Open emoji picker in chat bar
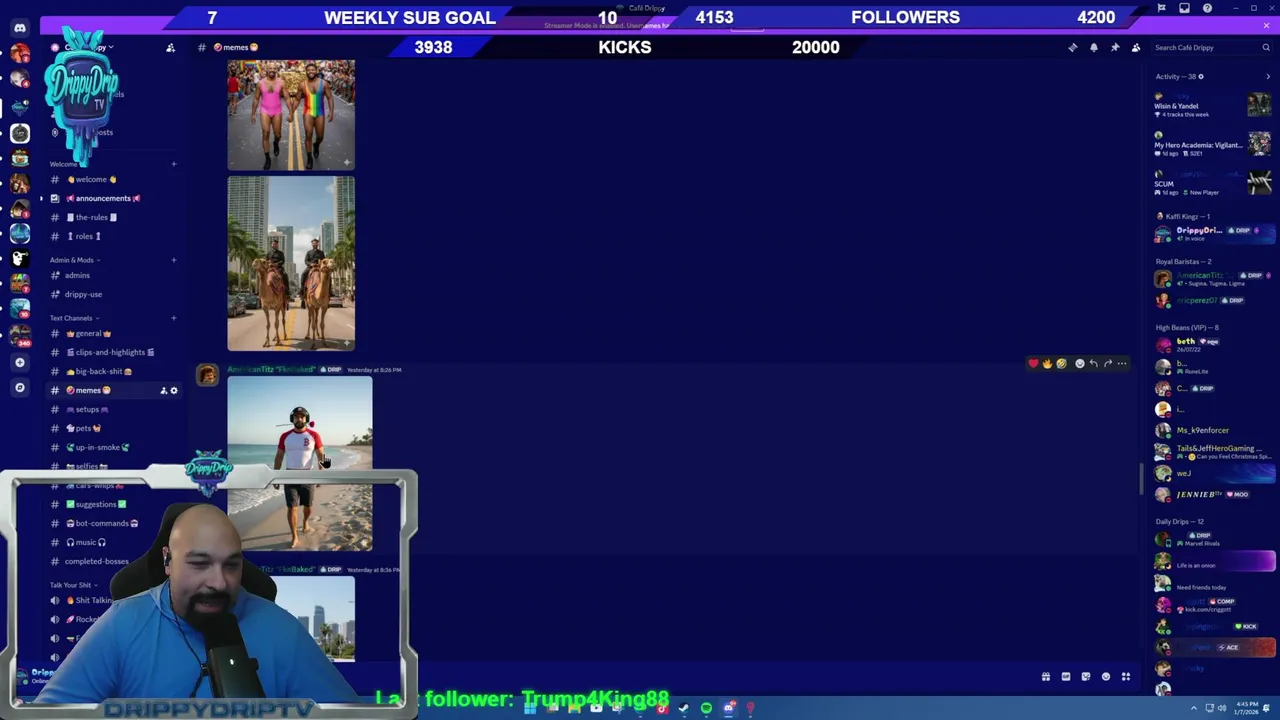 click(1106, 677)
